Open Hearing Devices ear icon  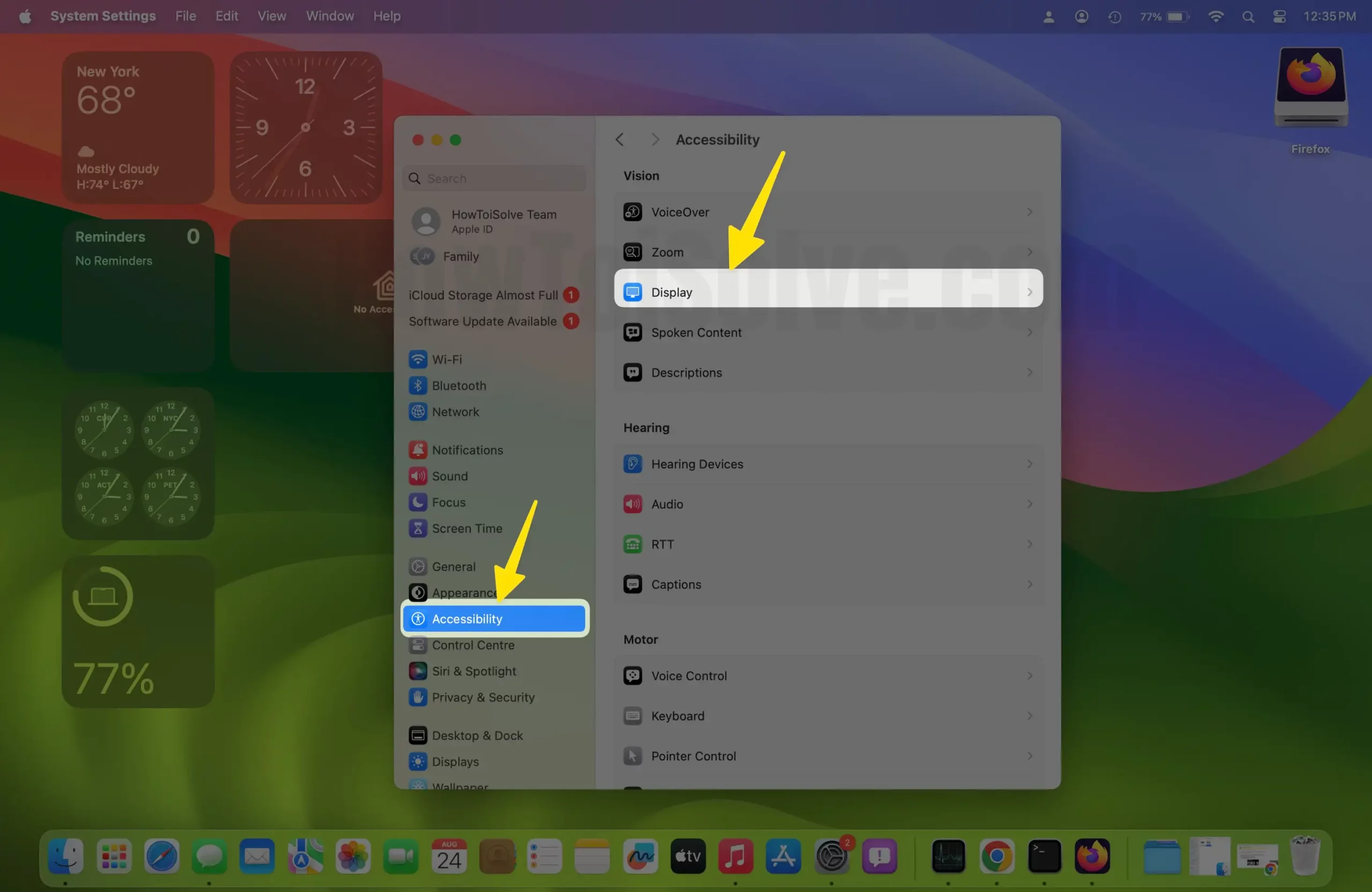tap(632, 464)
